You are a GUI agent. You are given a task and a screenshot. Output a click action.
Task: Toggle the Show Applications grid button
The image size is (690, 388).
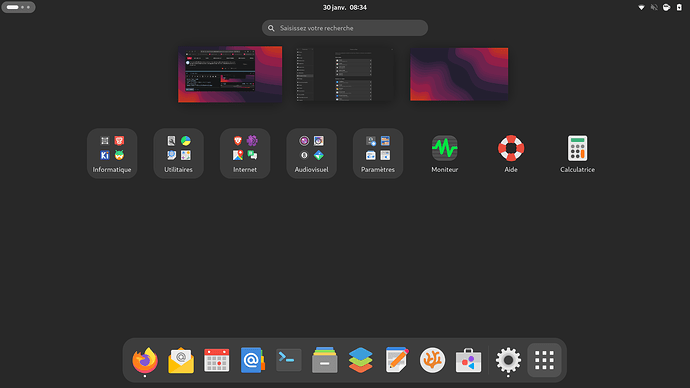click(x=544, y=360)
